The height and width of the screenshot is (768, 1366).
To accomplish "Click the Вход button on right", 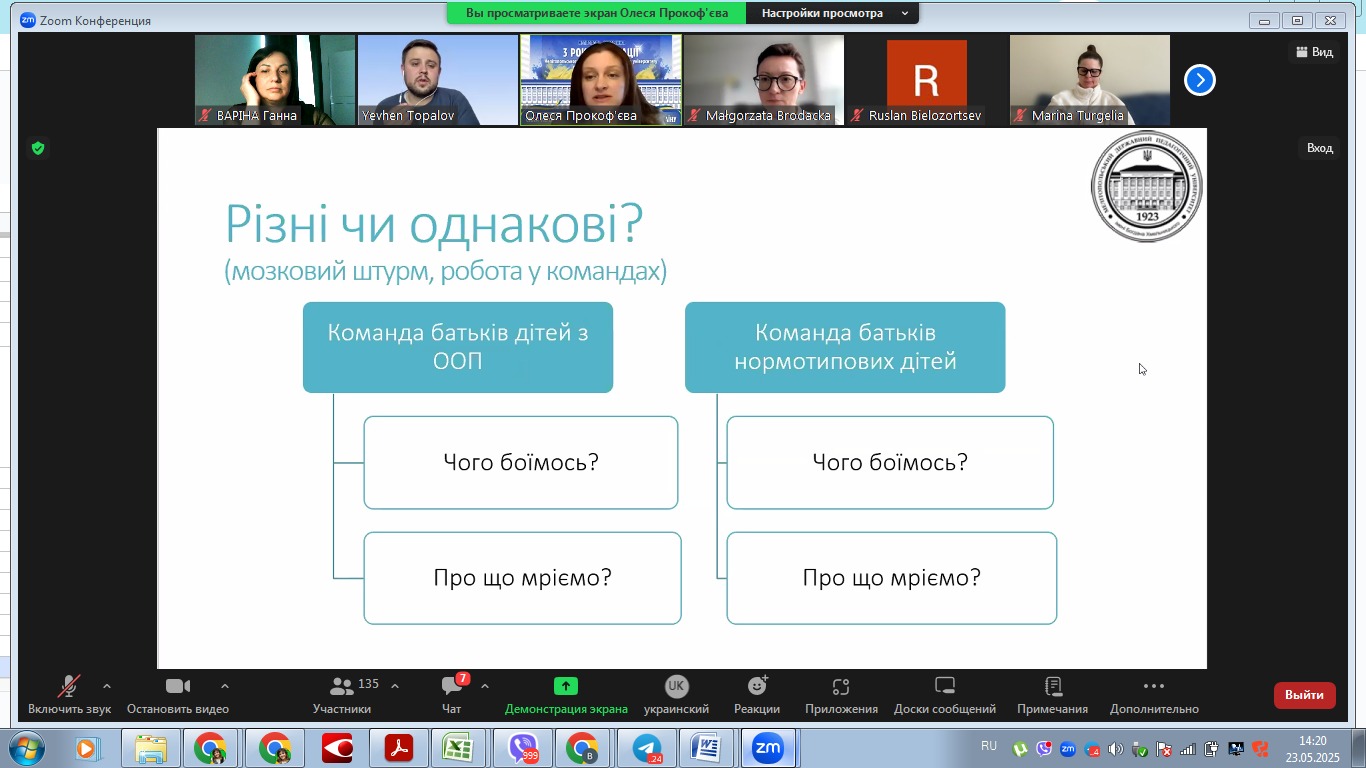I will click(1319, 148).
